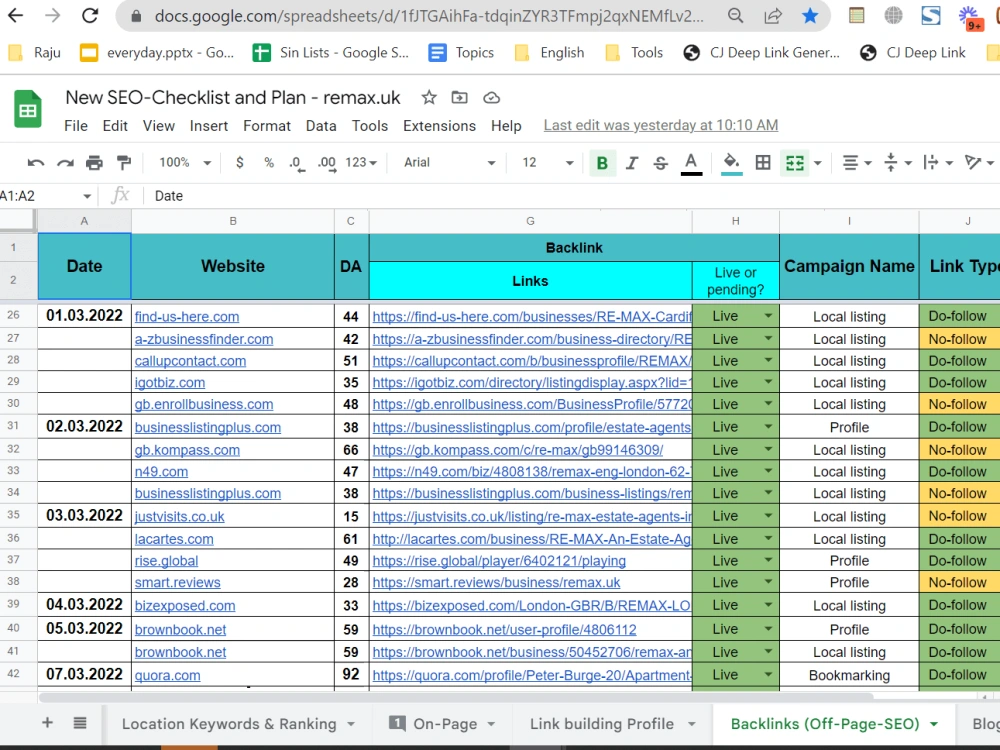Format as currency with dollar icon
Viewport: 1000px width, 750px height.
(240, 163)
